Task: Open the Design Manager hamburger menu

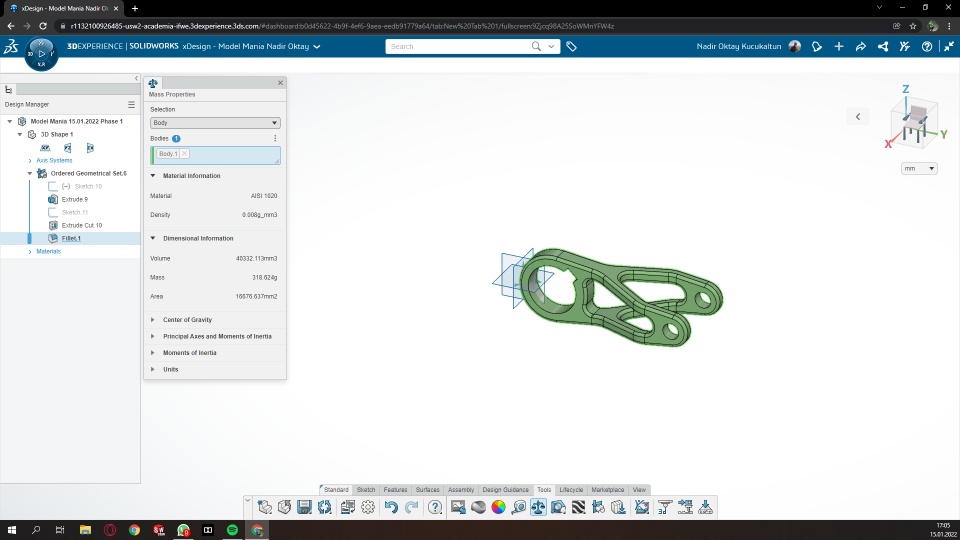Action: 131,105
